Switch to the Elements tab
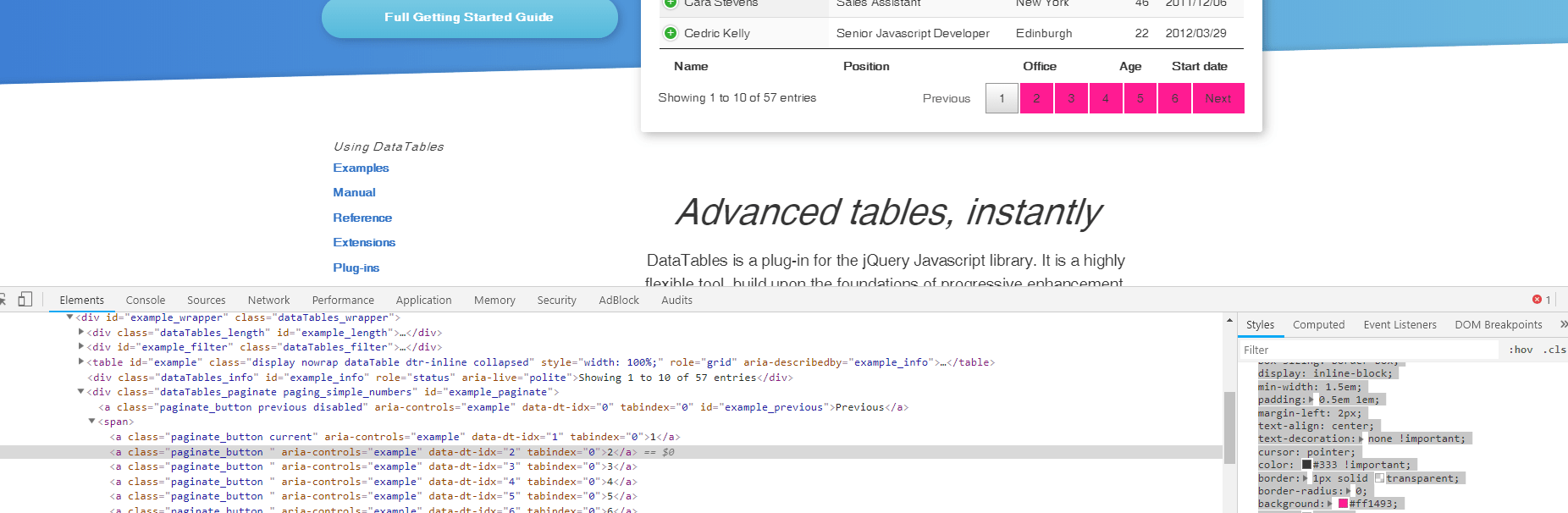Image resolution: width=1568 pixels, height=513 pixels. click(82, 300)
